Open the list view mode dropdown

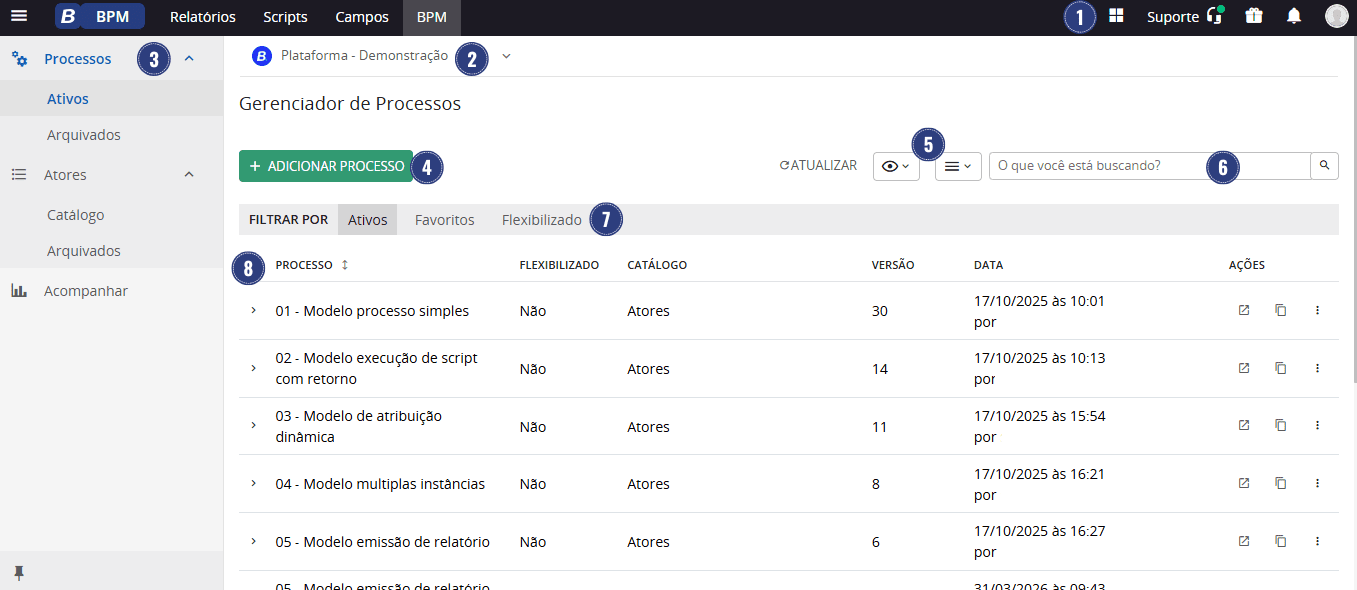(958, 166)
